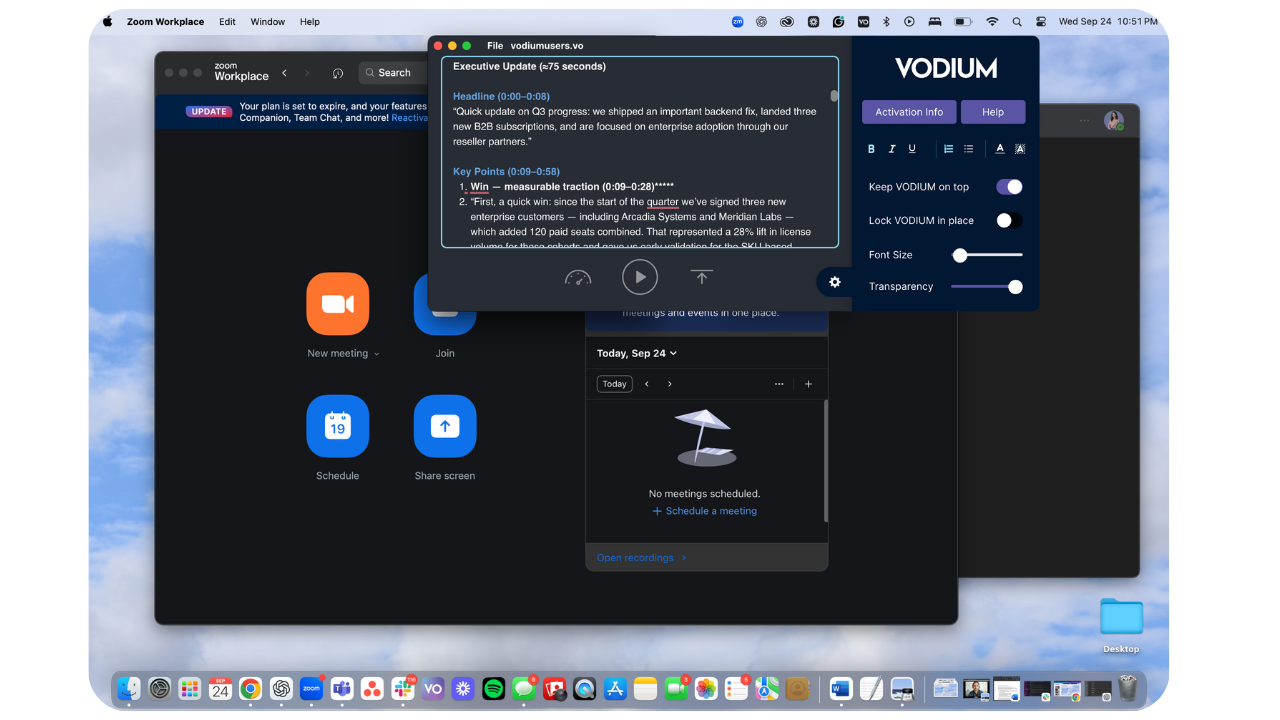1280x720 pixels.
Task: Click the VODIUM icon in the menu bar
Action: tap(863, 21)
